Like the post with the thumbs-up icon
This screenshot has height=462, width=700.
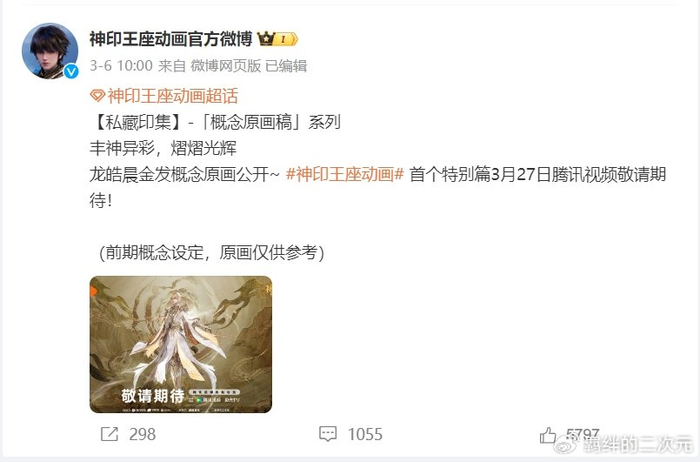click(548, 435)
